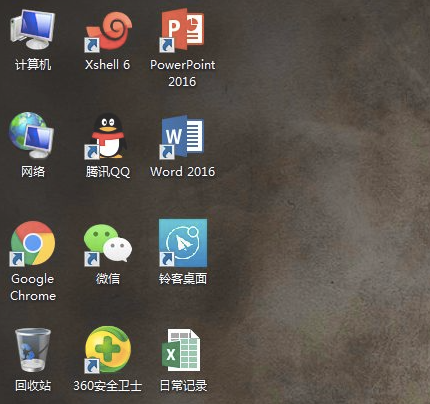This screenshot has height=404, width=430.
Task: Select the 360安全卫士 shortcut icon
Action: click(108, 350)
